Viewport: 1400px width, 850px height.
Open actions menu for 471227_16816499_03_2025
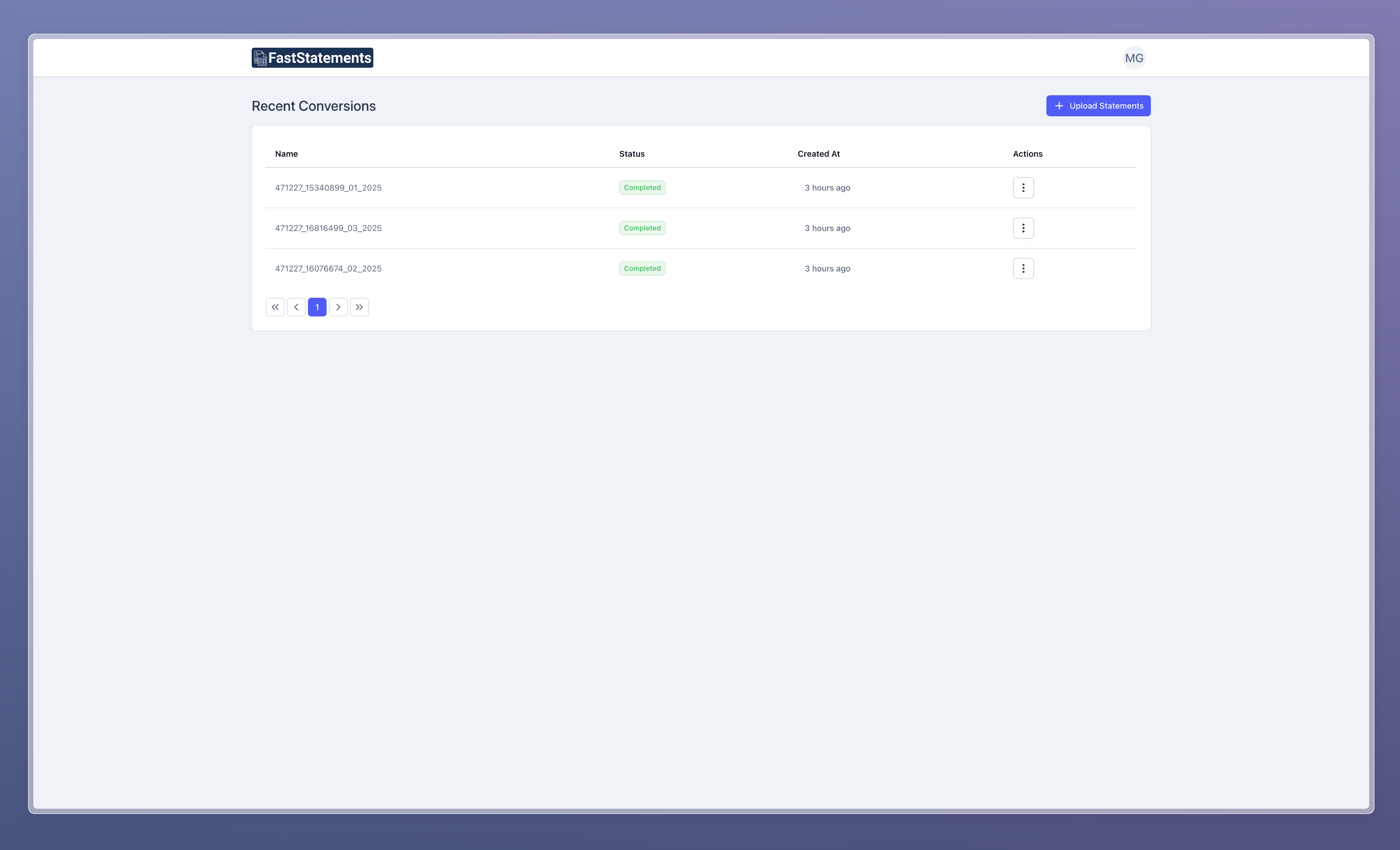click(x=1023, y=228)
